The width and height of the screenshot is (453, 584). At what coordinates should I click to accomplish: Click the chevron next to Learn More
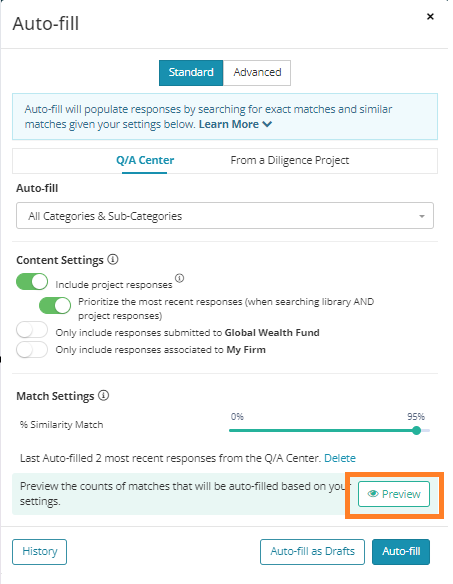[267, 124]
